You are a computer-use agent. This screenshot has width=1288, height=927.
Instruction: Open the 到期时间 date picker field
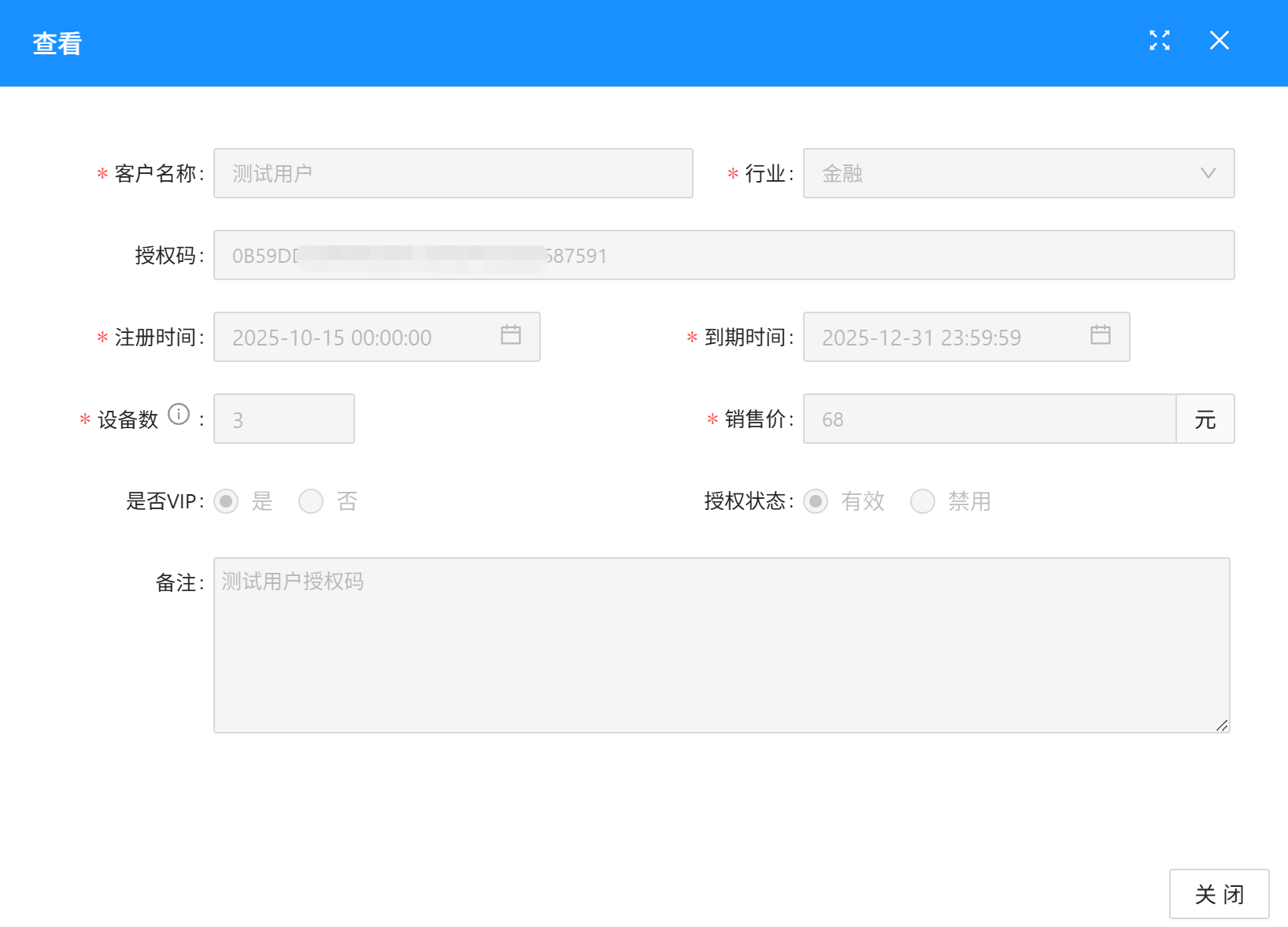click(x=945, y=337)
